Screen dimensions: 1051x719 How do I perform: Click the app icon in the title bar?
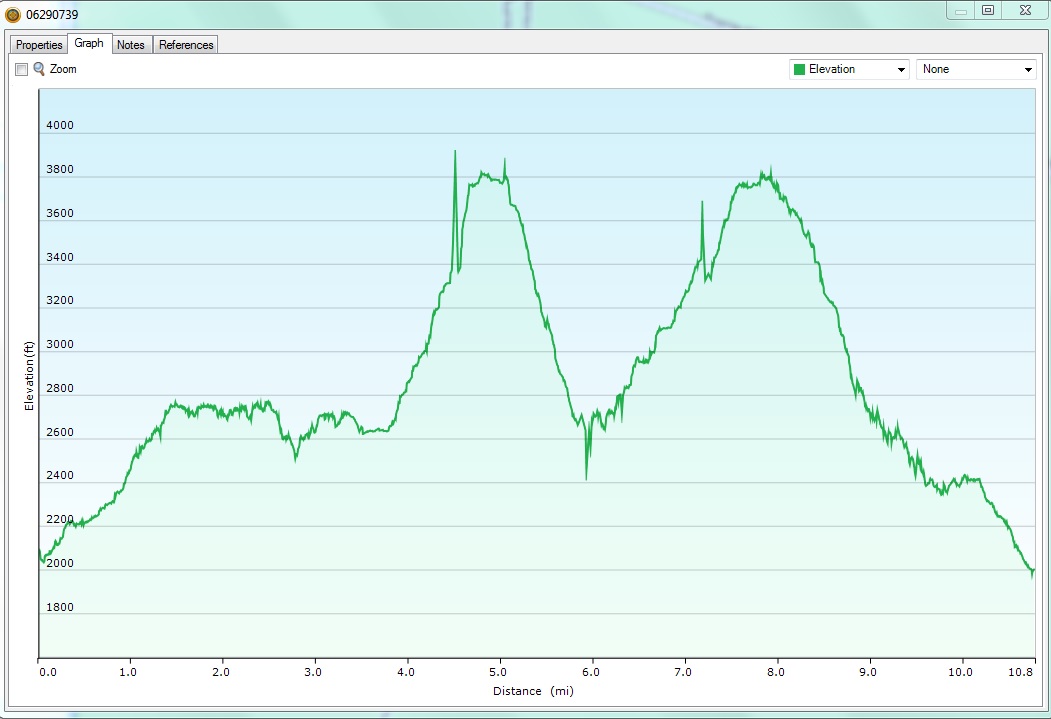click(x=13, y=15)
